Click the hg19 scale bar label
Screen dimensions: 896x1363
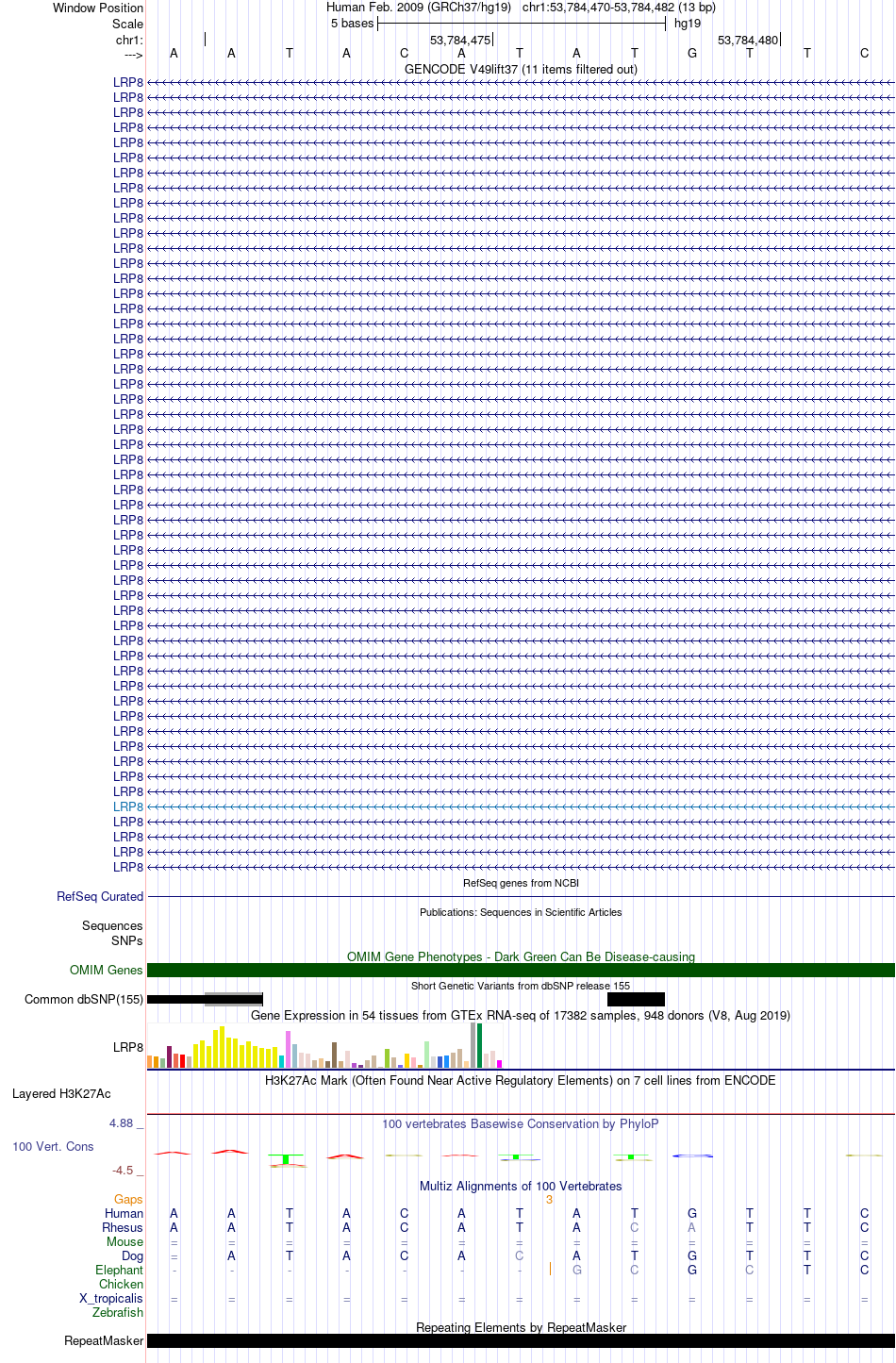pos(688,24)
